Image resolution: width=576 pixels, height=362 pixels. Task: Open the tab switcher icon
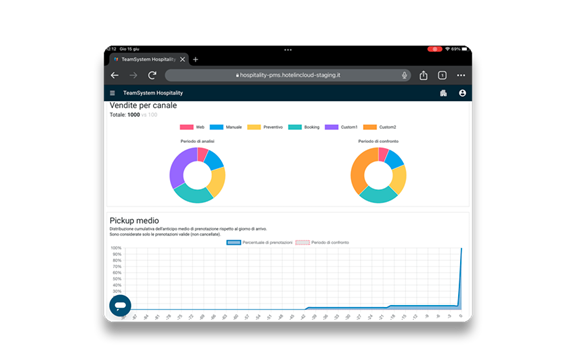tap(442, 75)
